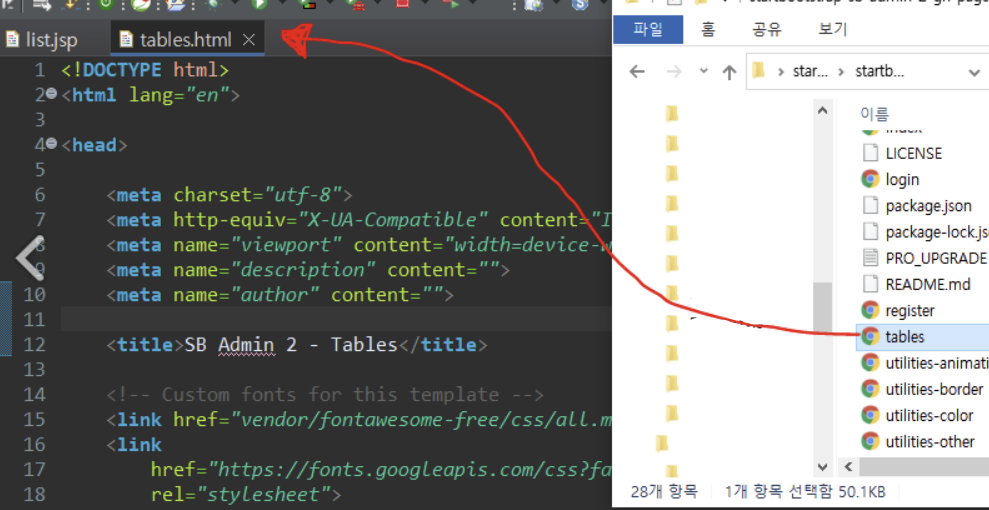989x510 pixels.
Task: Expand the chevron before 'star...' breadcrumb
Action: click(780, 71)
